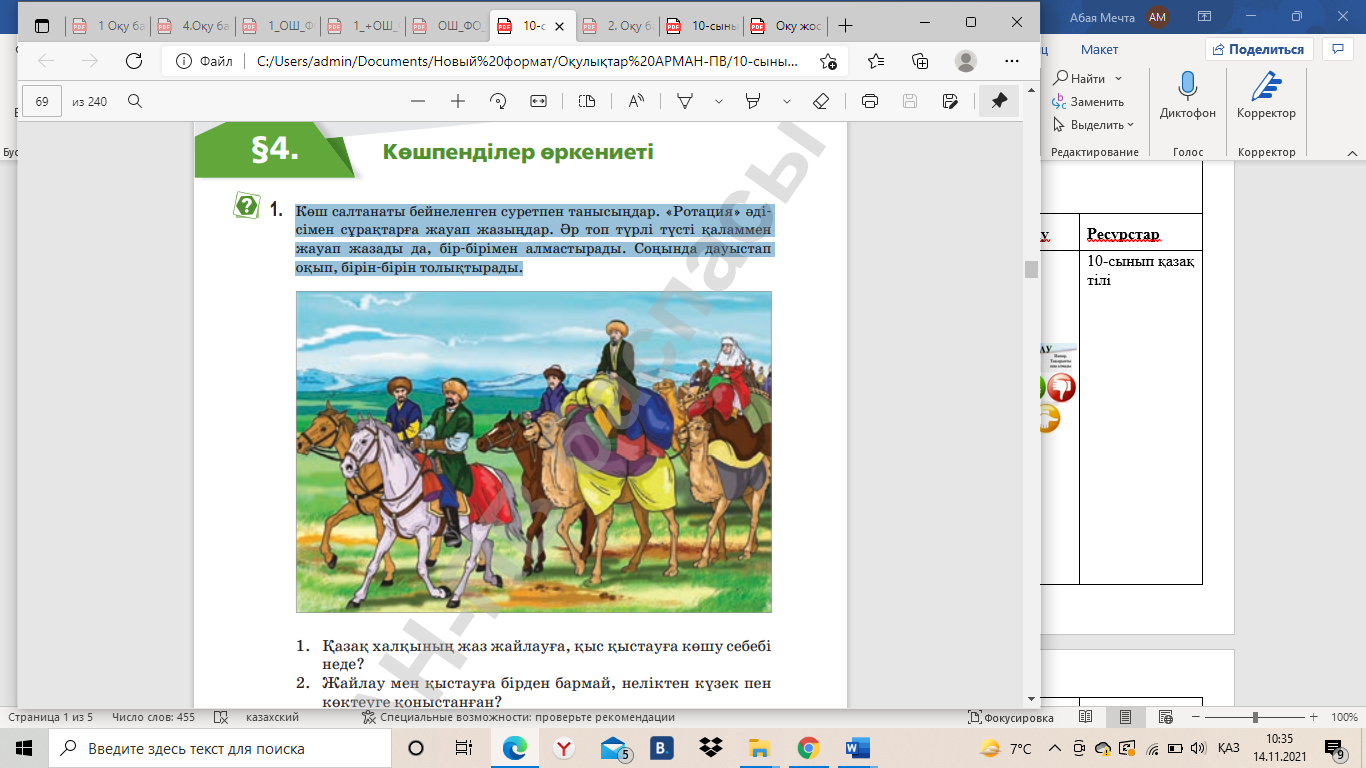Open a new Edge tab
Viewport: 1366px width, 768px height.
(x=846, y=25)
